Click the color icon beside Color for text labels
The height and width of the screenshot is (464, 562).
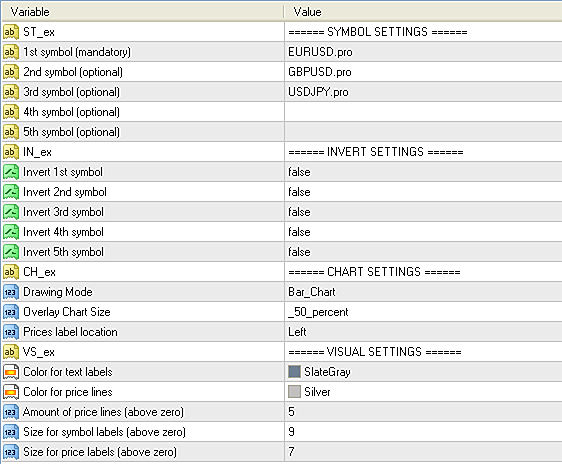point(11,372)
